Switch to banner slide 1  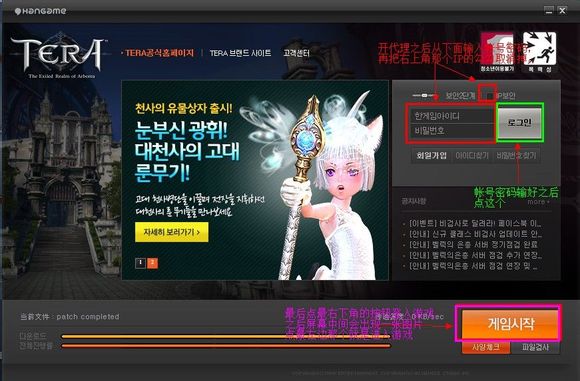pos(140,263)
